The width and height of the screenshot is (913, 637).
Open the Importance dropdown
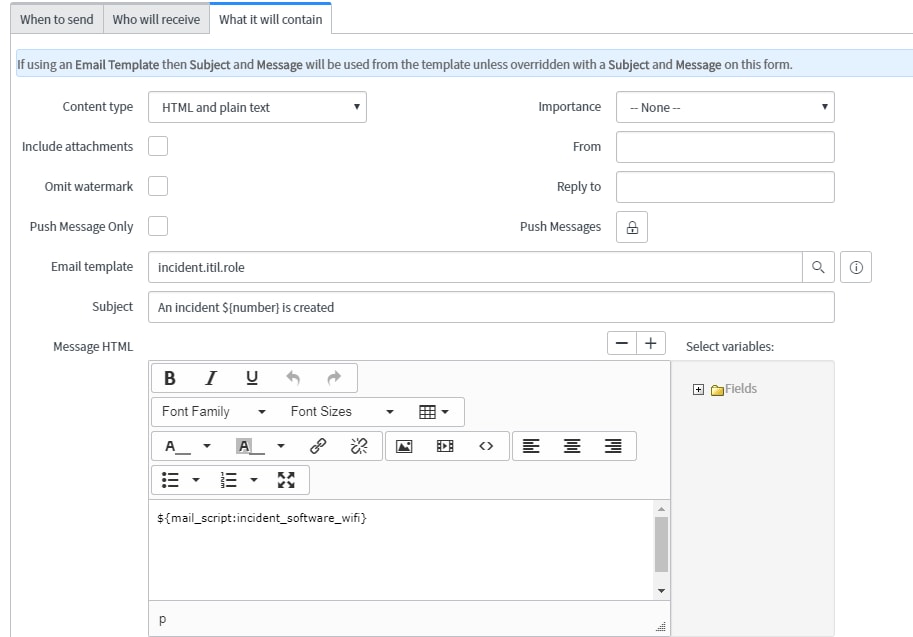coord(725,107)
